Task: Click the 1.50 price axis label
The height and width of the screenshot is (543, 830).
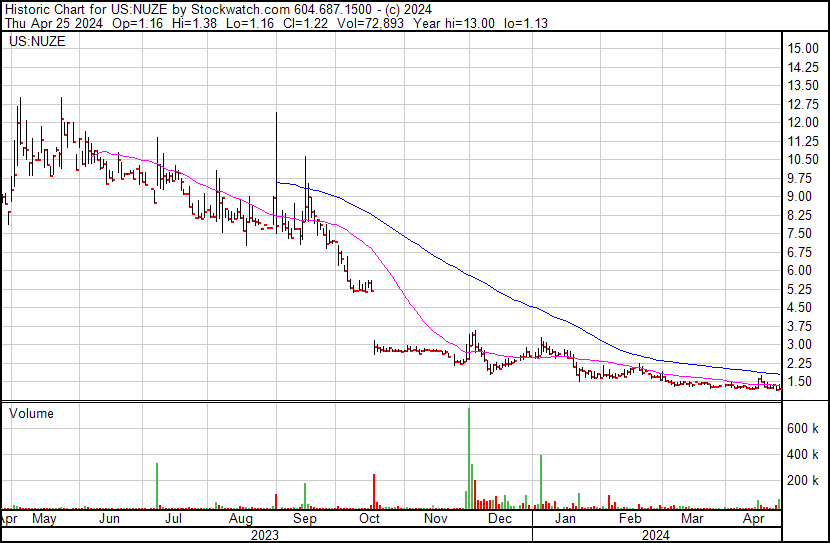Action: tap(799, 382)
